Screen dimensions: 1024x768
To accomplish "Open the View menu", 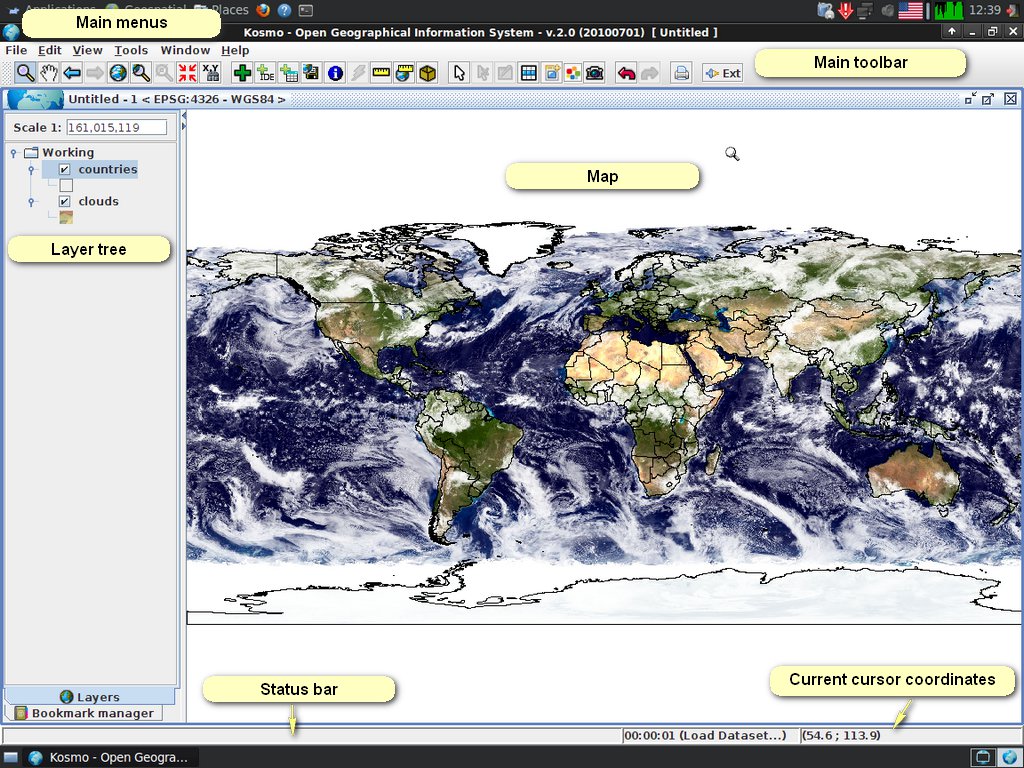I will (88, 50).
